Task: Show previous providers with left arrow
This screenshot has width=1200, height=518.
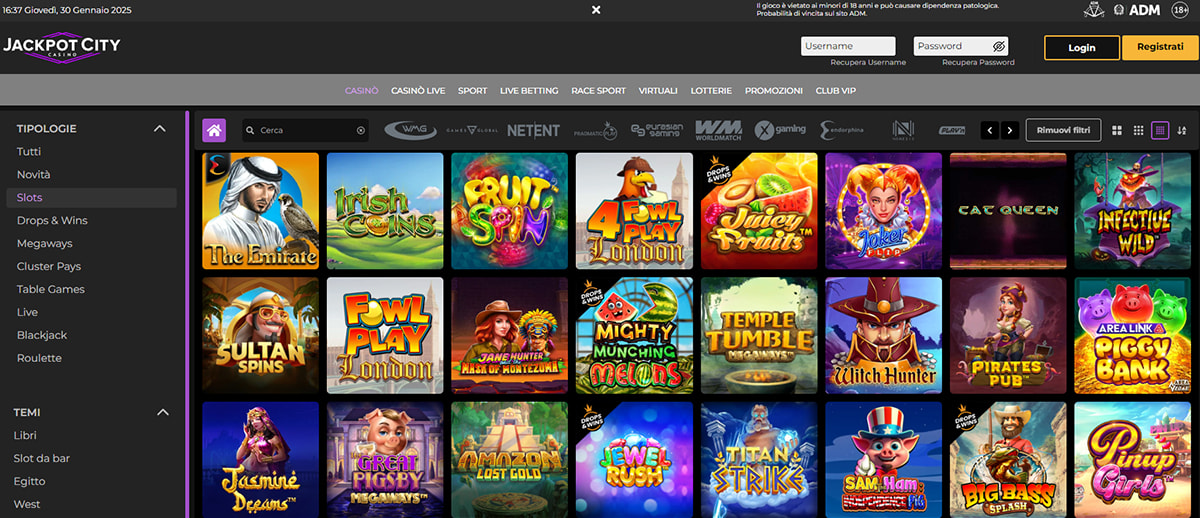Action: 990,130
